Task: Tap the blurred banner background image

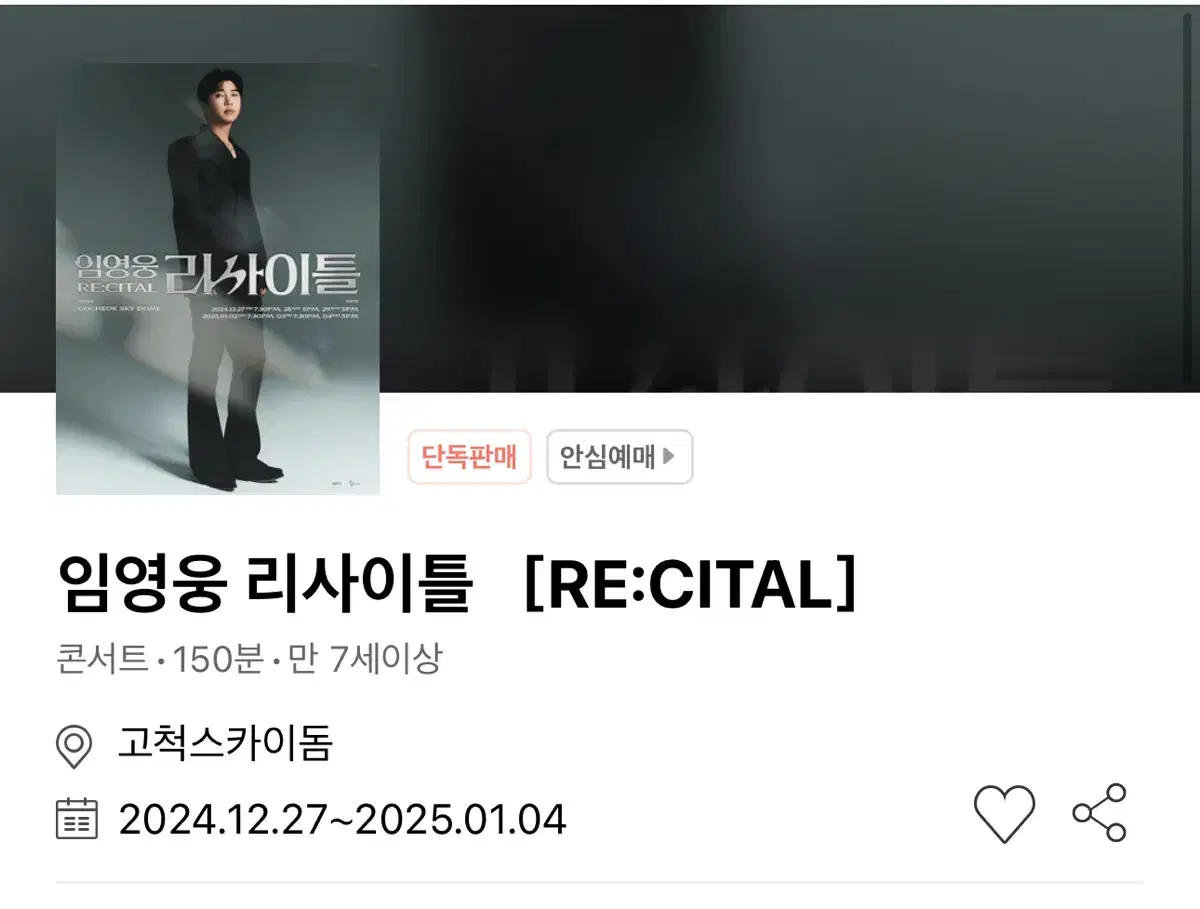Action: [790, 200]
